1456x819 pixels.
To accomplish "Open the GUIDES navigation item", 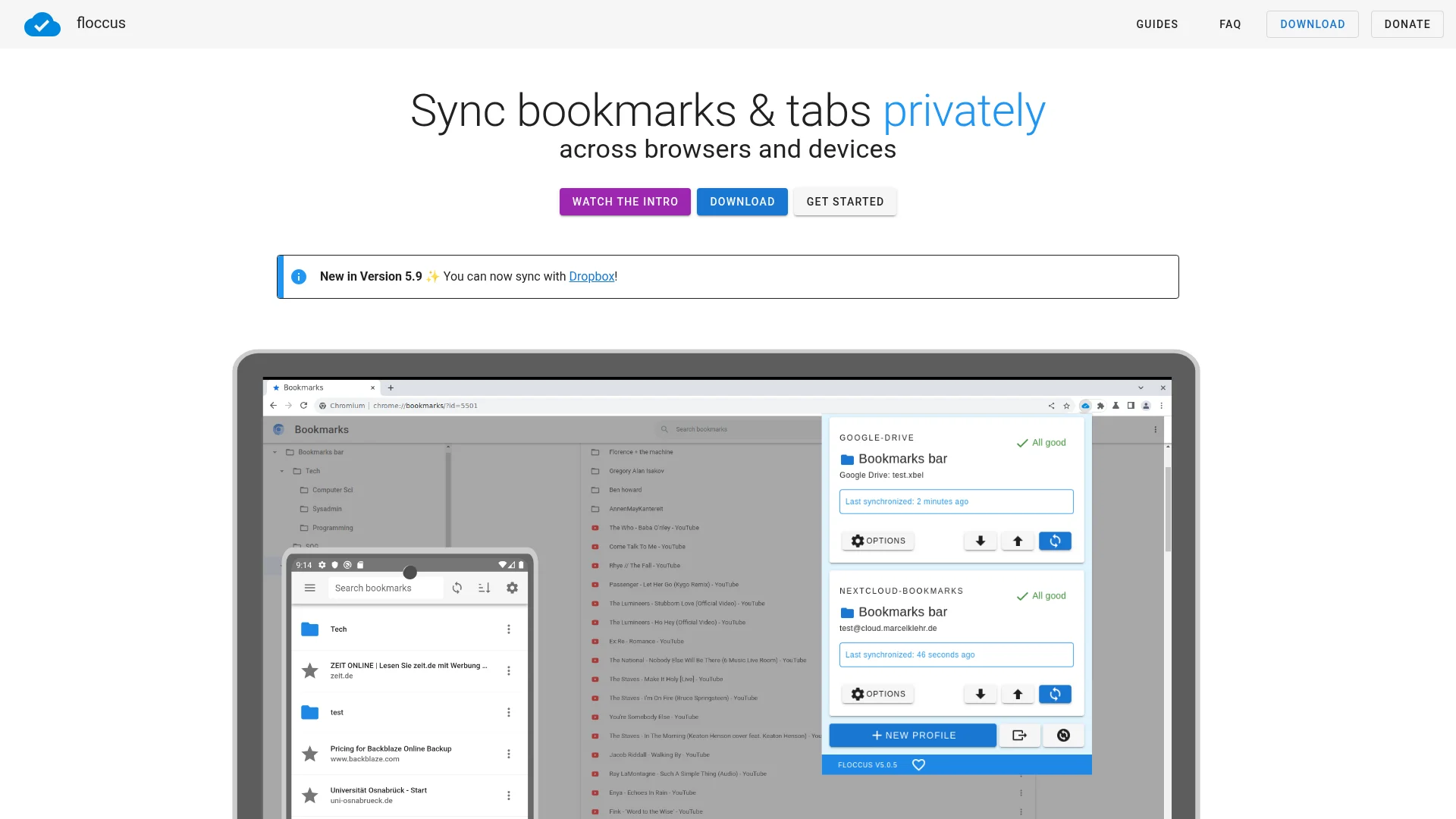I will click(1156, 24).
